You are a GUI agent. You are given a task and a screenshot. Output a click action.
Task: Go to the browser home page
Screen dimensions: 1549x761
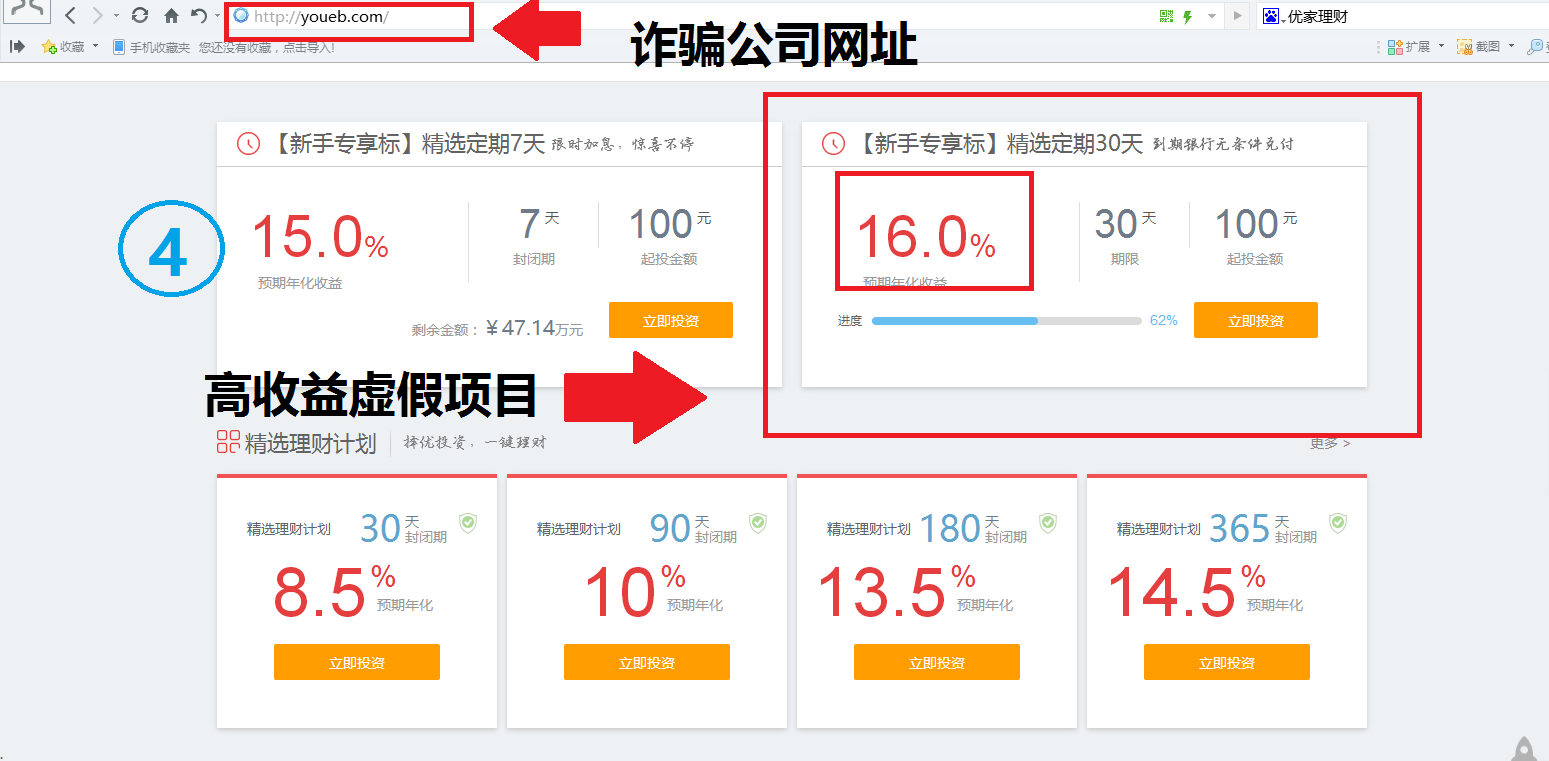point(171,16)
